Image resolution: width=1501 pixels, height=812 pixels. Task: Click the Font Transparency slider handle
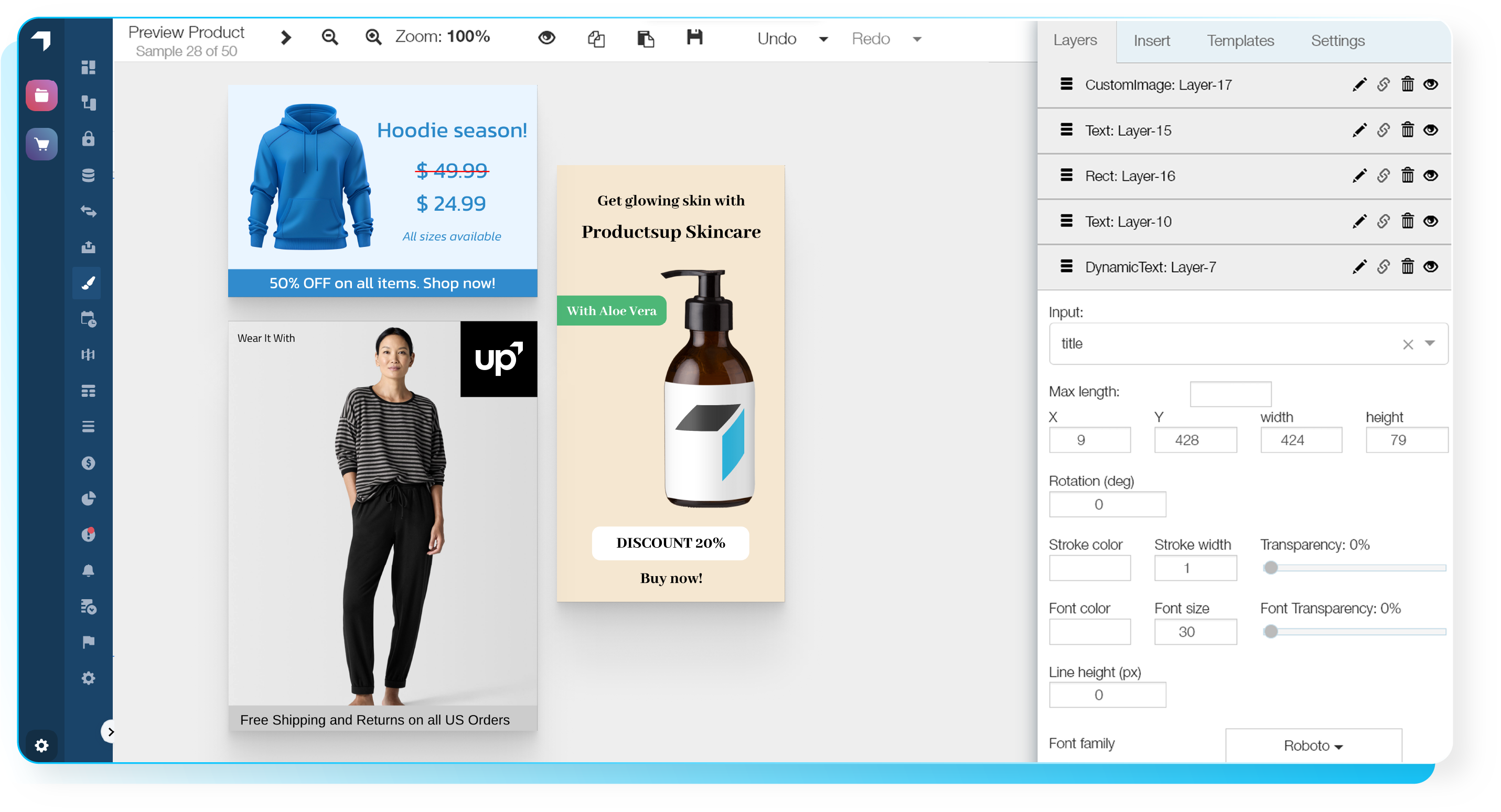pyautogui.click(x=1271, y=632)
